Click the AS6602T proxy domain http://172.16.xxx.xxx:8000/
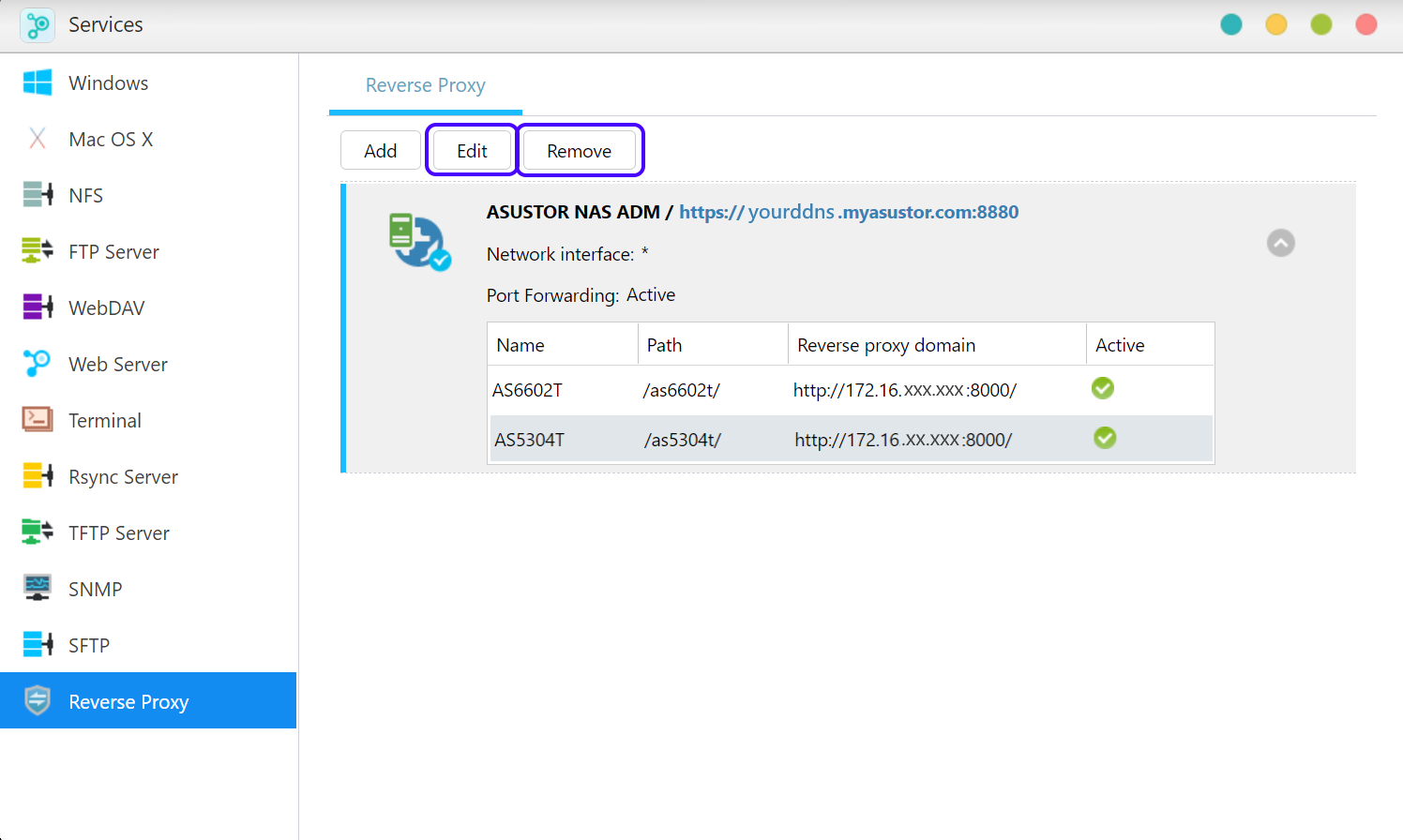The width and height of the screenshot is (1403, 840). (x=905, y=390)
